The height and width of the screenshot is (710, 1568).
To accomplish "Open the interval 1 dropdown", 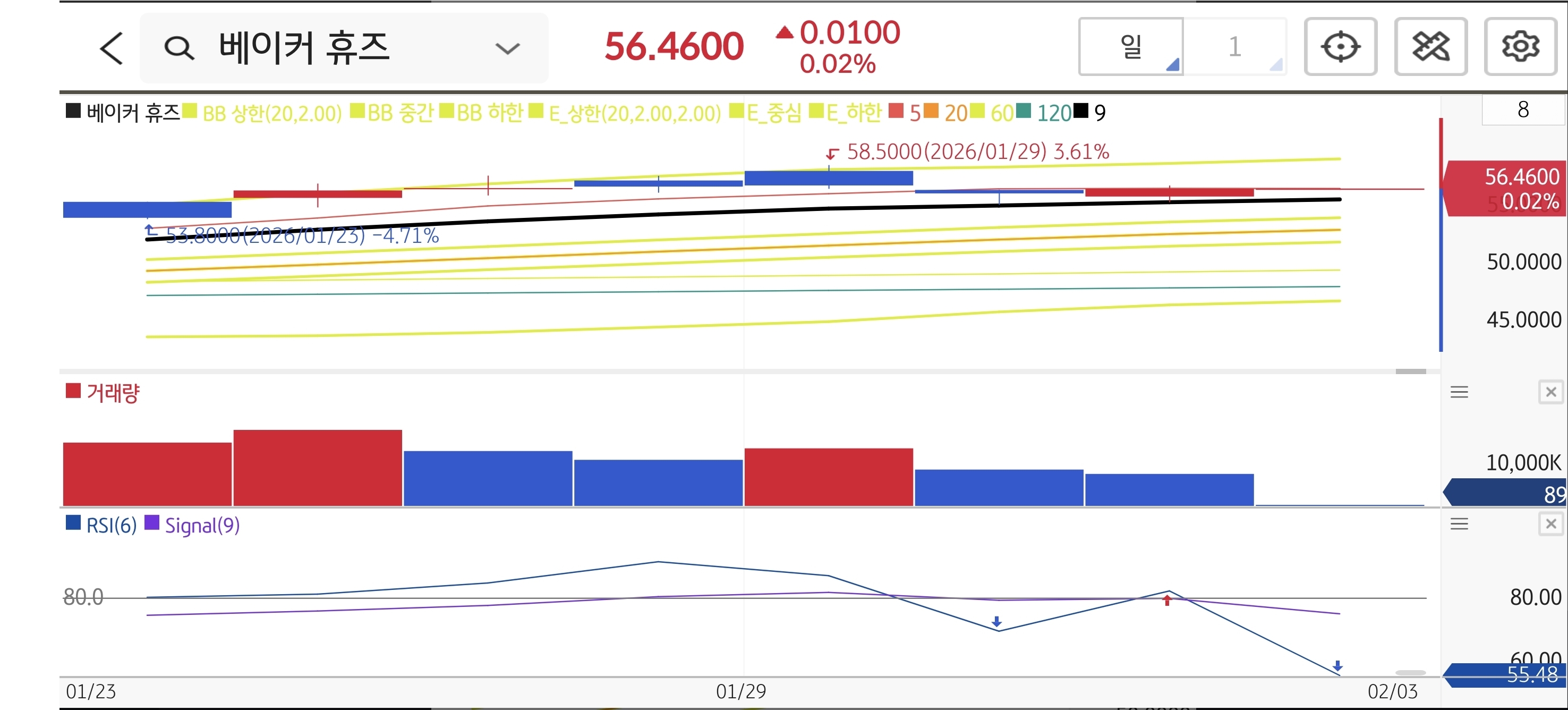I will pos(1235,47).
